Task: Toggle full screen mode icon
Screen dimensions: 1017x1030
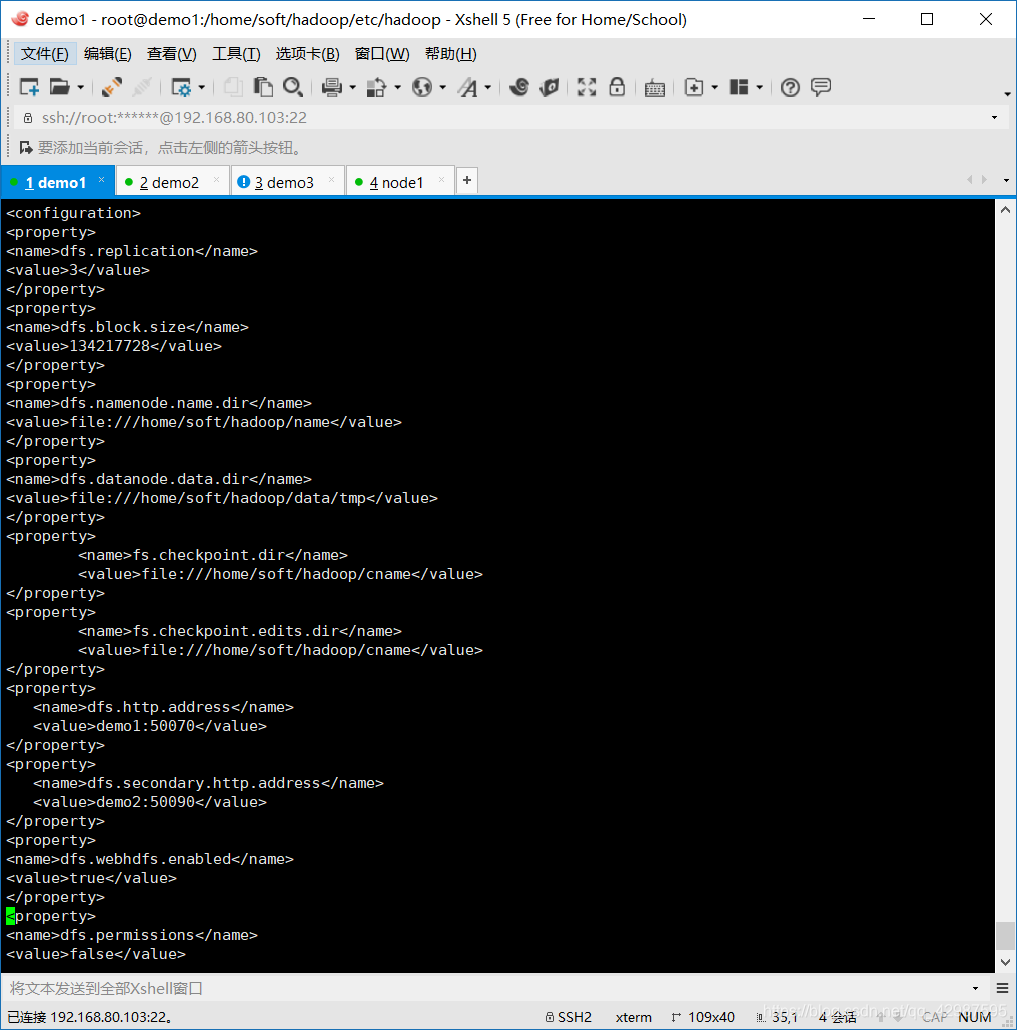Action: [587, 87]
